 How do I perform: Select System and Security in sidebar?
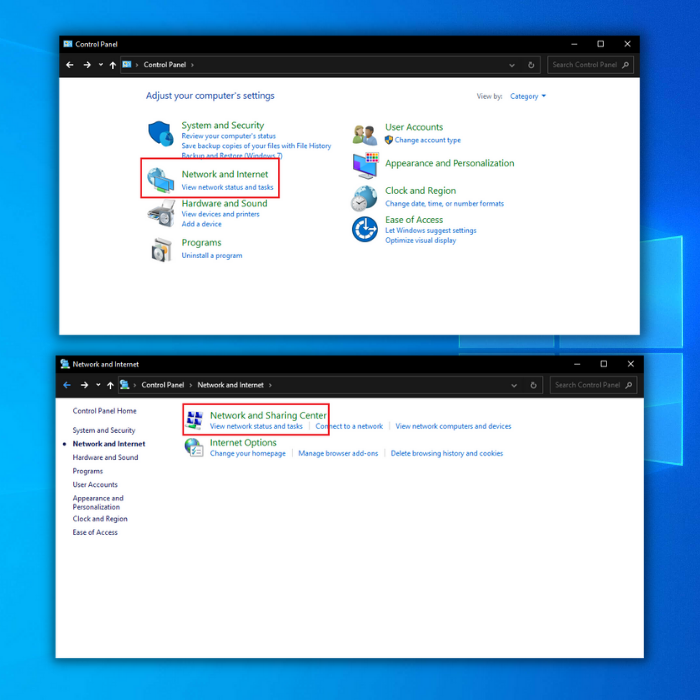click(104, 430)
